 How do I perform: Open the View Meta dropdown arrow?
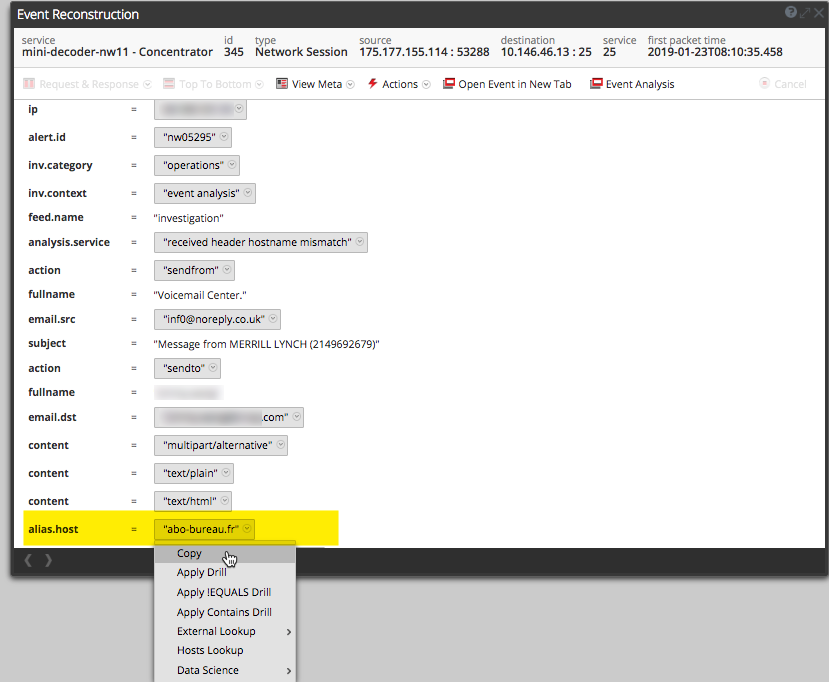pos(350,85)
